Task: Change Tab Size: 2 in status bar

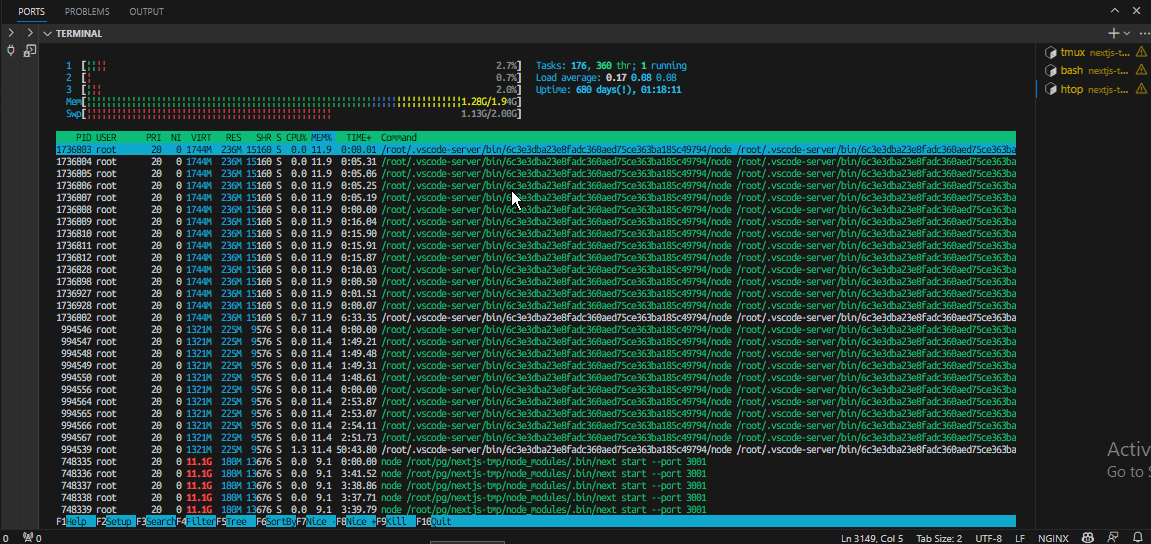Action: 940,537
